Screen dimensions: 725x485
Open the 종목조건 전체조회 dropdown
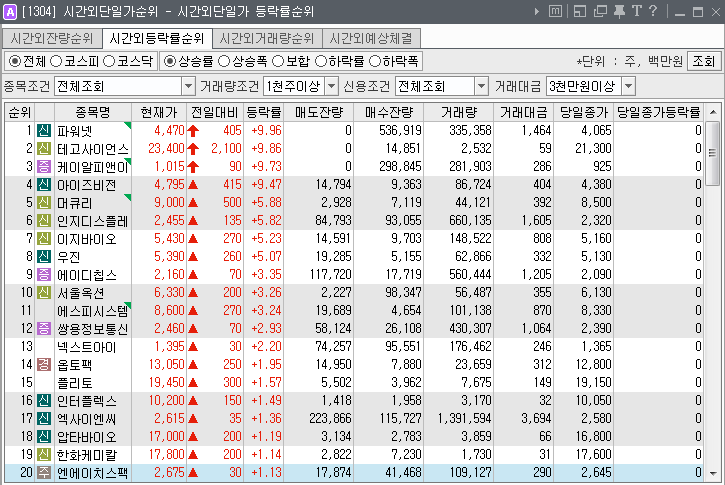click(188, 86)
